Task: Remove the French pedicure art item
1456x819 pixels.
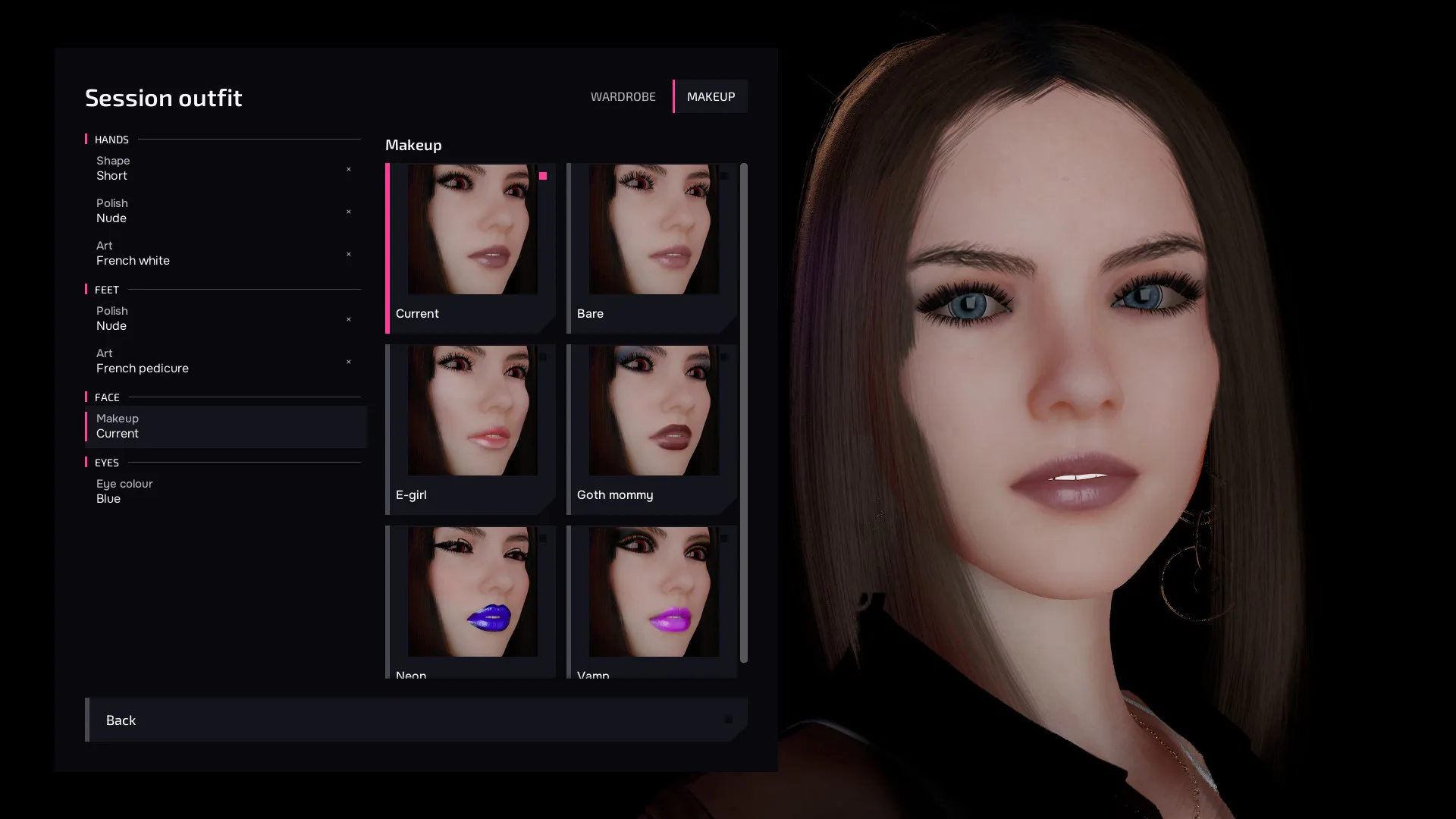Action: click(349, 362)
